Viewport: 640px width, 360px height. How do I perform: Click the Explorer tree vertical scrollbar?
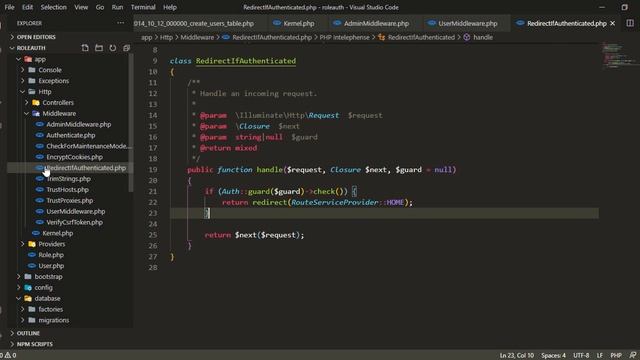[x=131, y=122]
